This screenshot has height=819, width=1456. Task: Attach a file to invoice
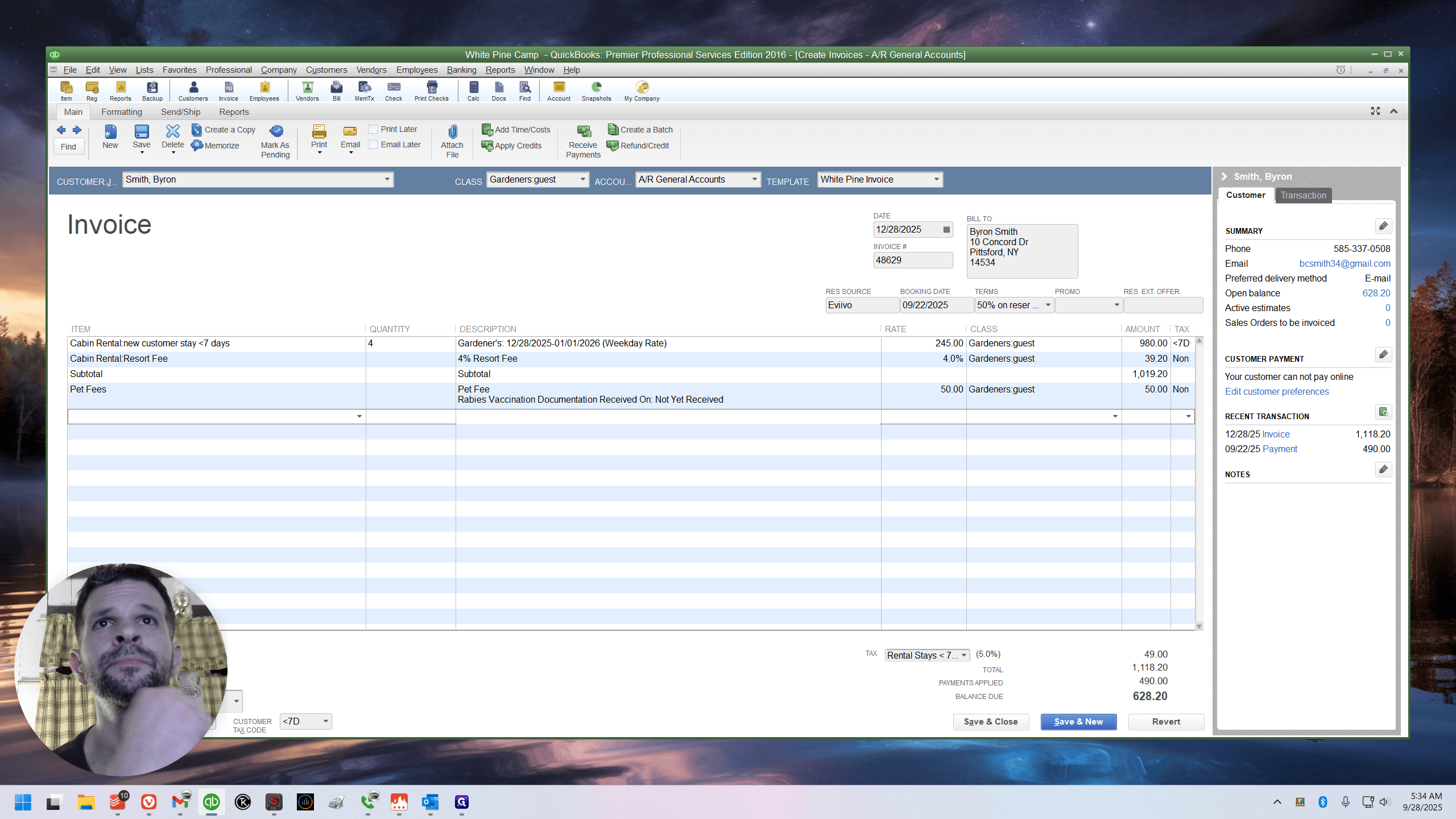(452, 142)
